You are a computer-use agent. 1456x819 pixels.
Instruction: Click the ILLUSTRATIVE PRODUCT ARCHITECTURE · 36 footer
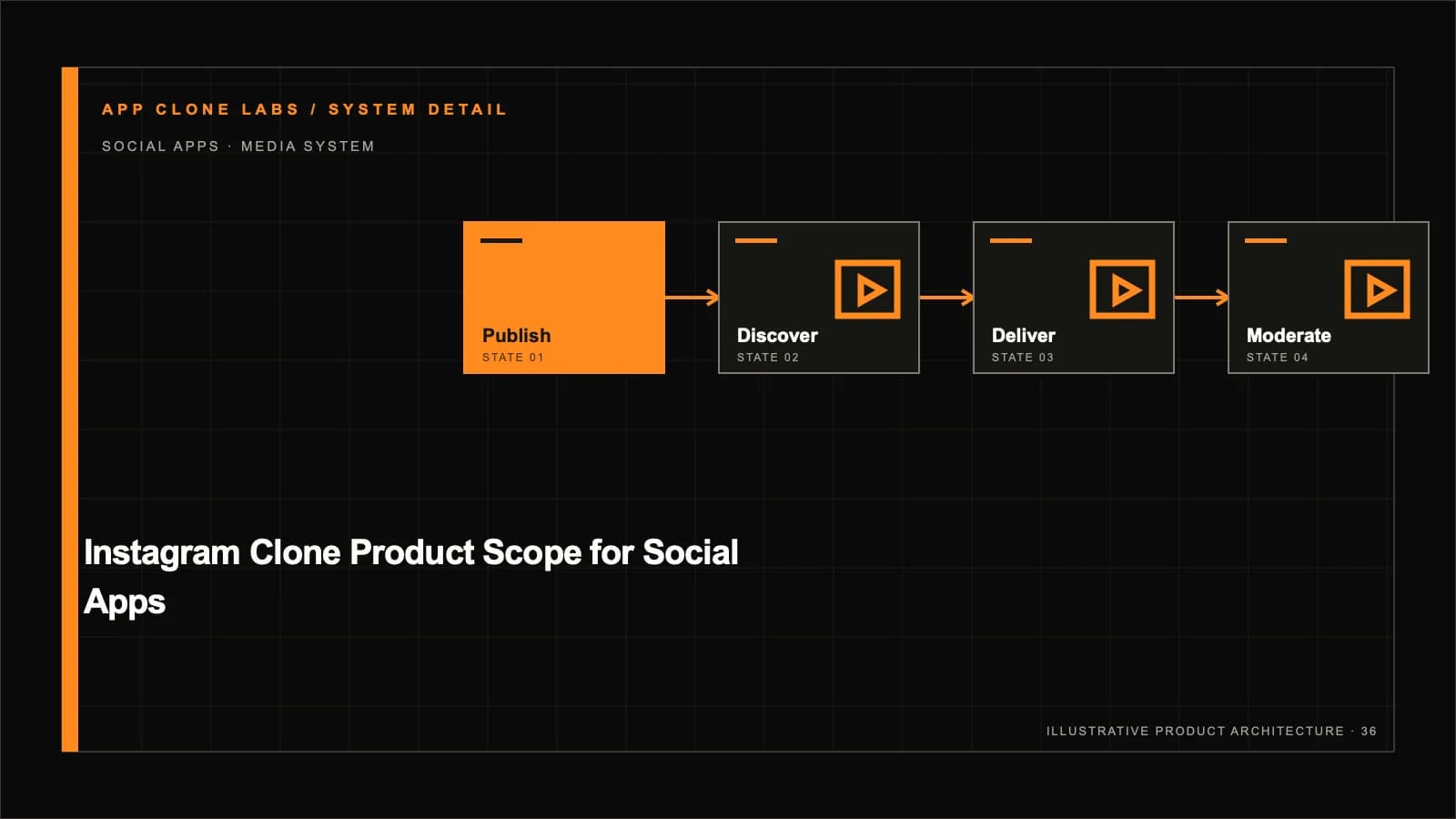tap(1210, 732)
